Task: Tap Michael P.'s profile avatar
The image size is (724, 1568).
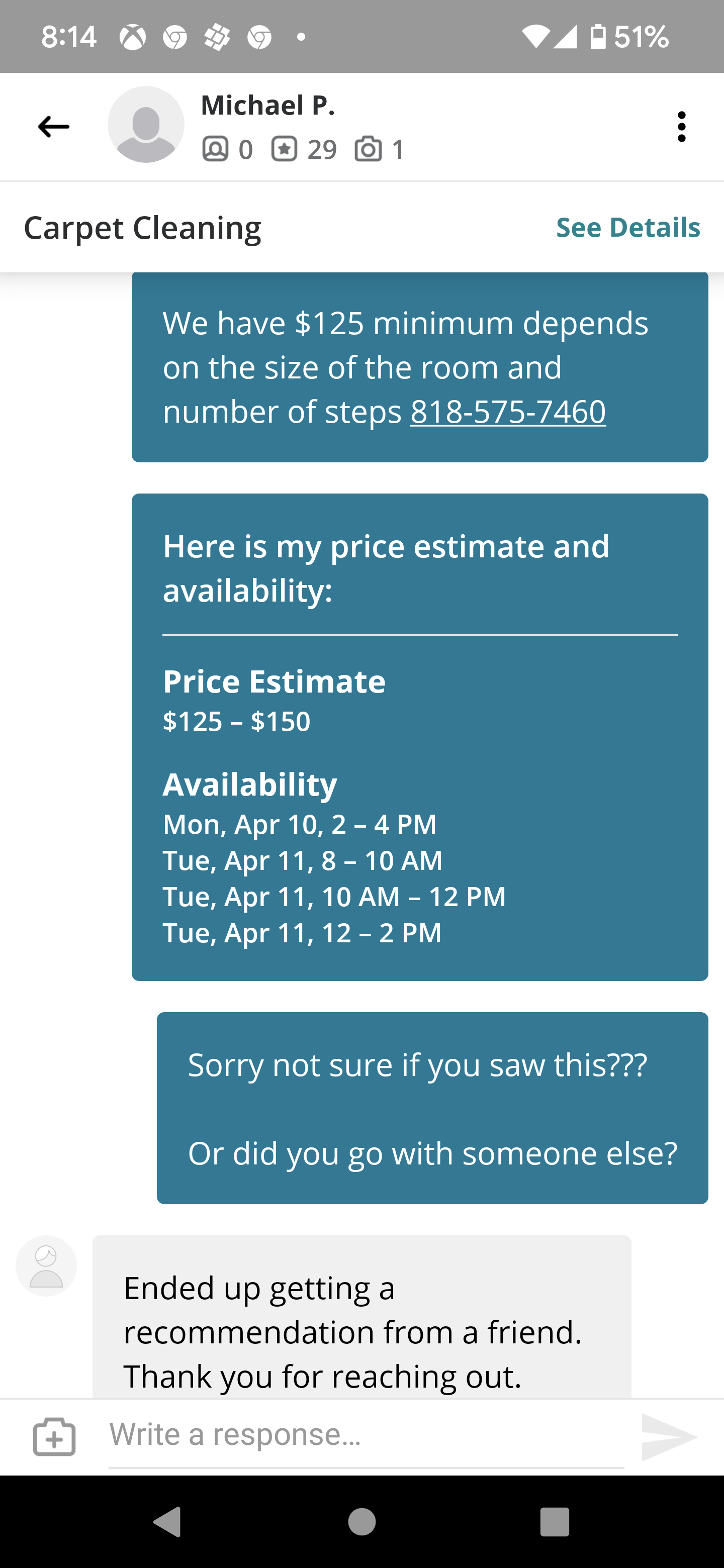Action: 145,124
